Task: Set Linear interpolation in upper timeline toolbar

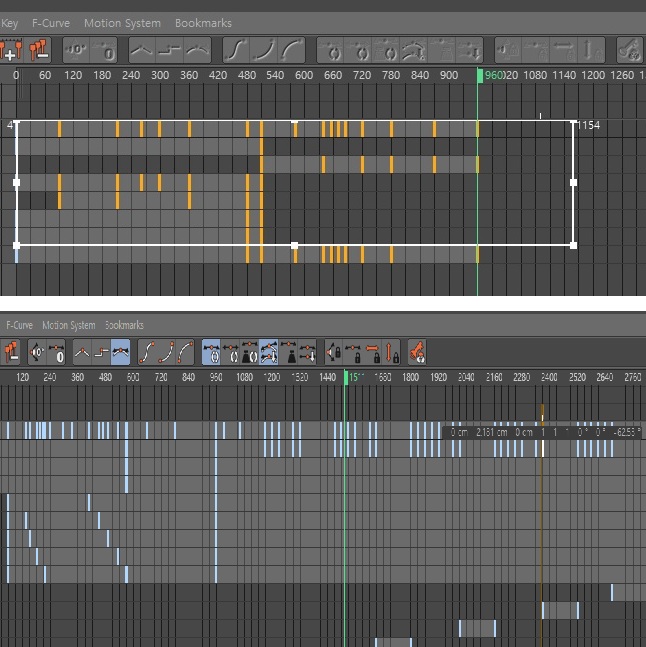Action: coord(142,50)
